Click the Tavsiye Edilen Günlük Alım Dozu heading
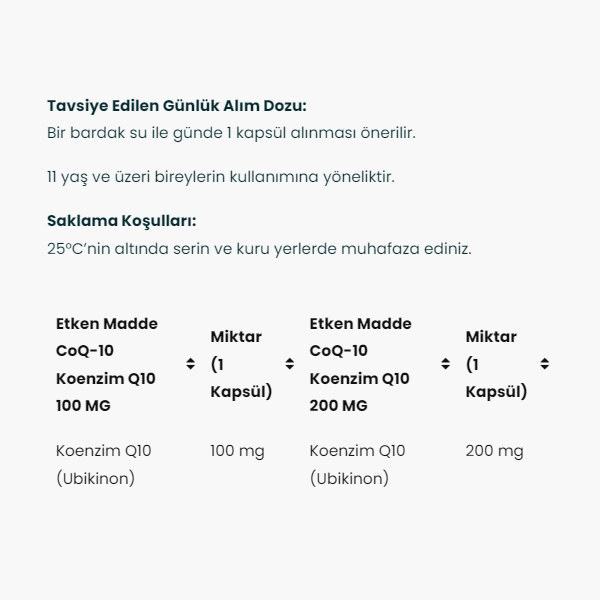Screen dimensions: 600x600 click(x=177, y=106)
